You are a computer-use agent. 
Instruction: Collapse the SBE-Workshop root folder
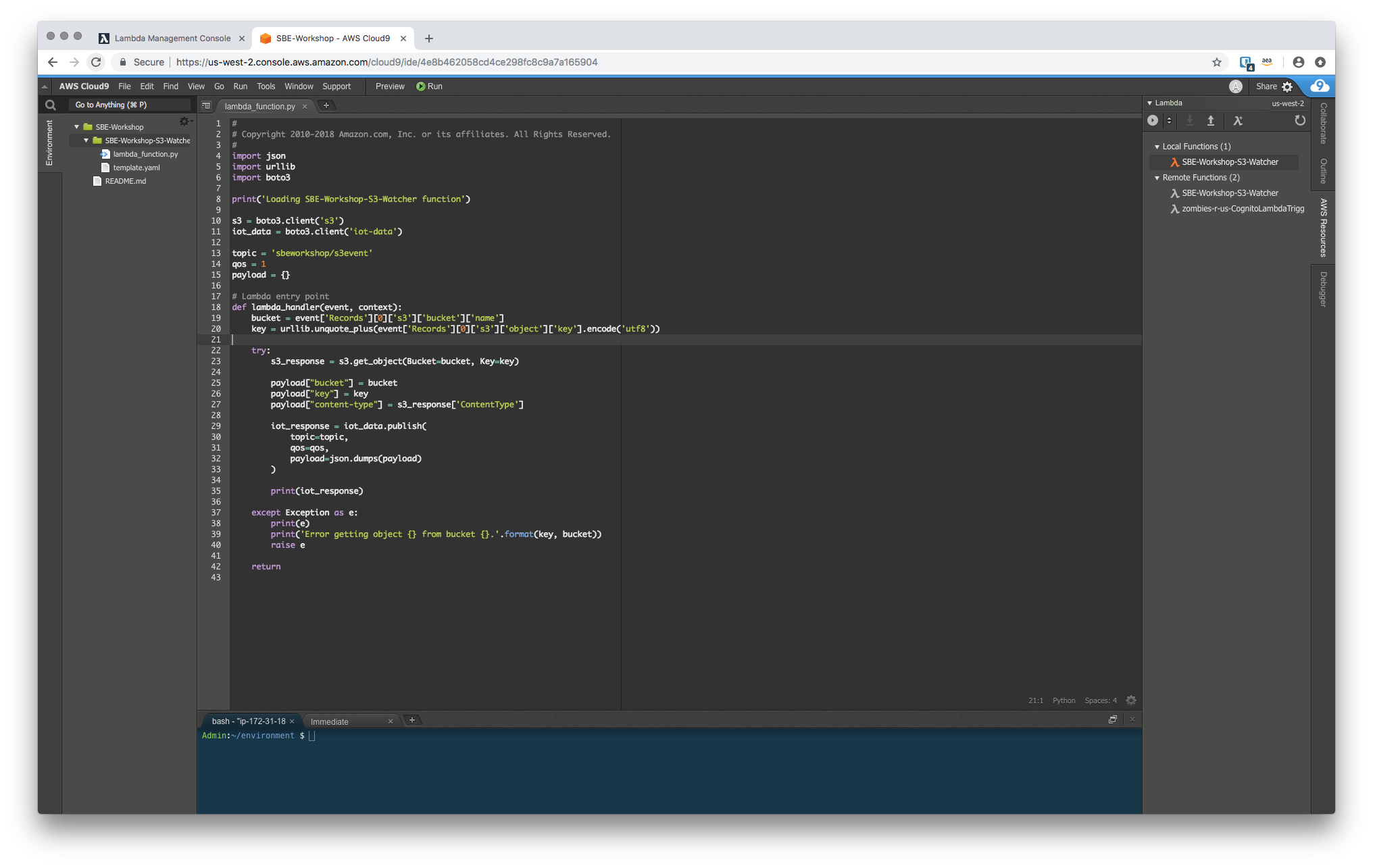click(76, 127)
